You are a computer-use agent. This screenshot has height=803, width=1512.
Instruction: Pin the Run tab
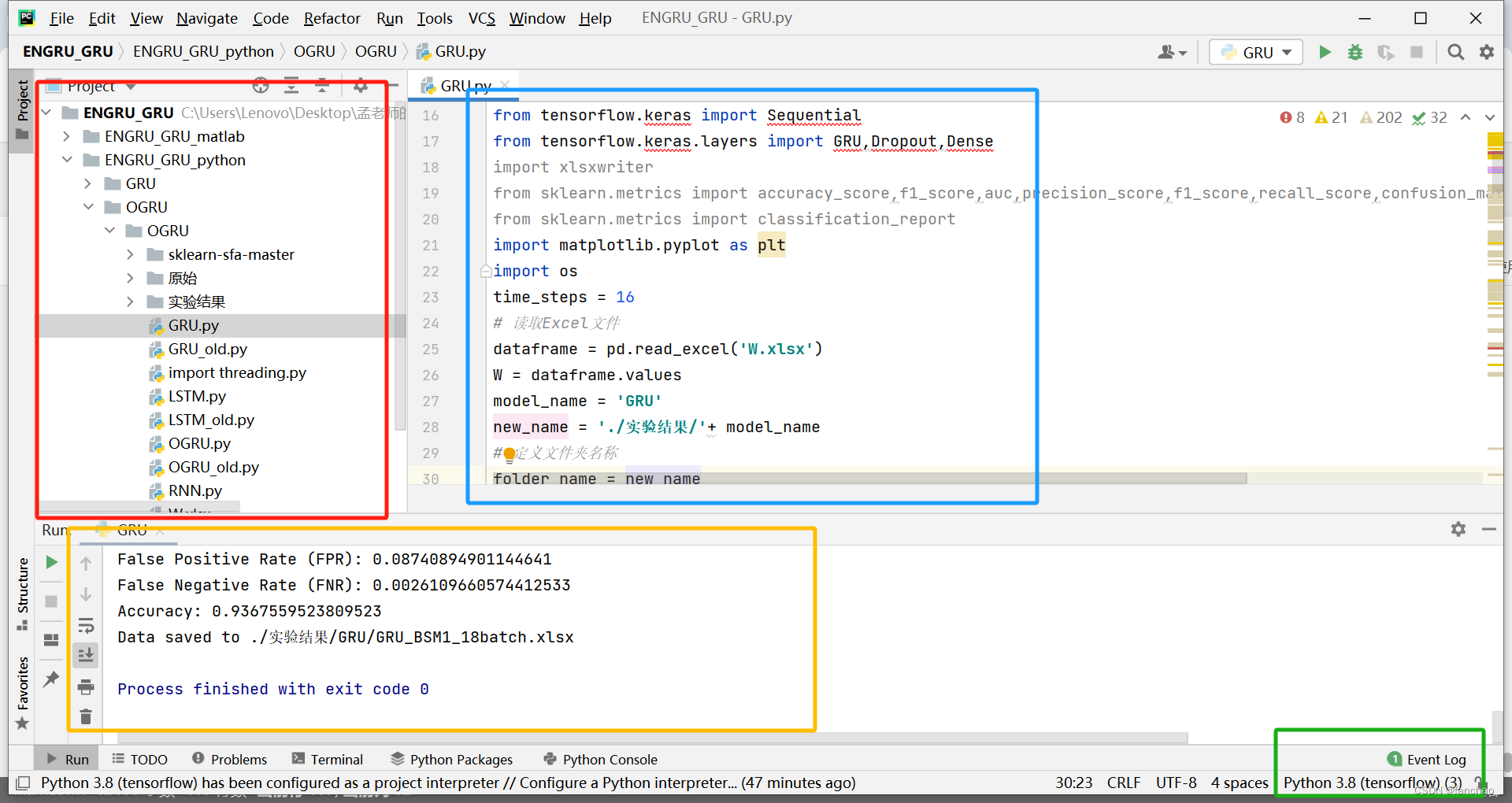click(x=51, y=679)
